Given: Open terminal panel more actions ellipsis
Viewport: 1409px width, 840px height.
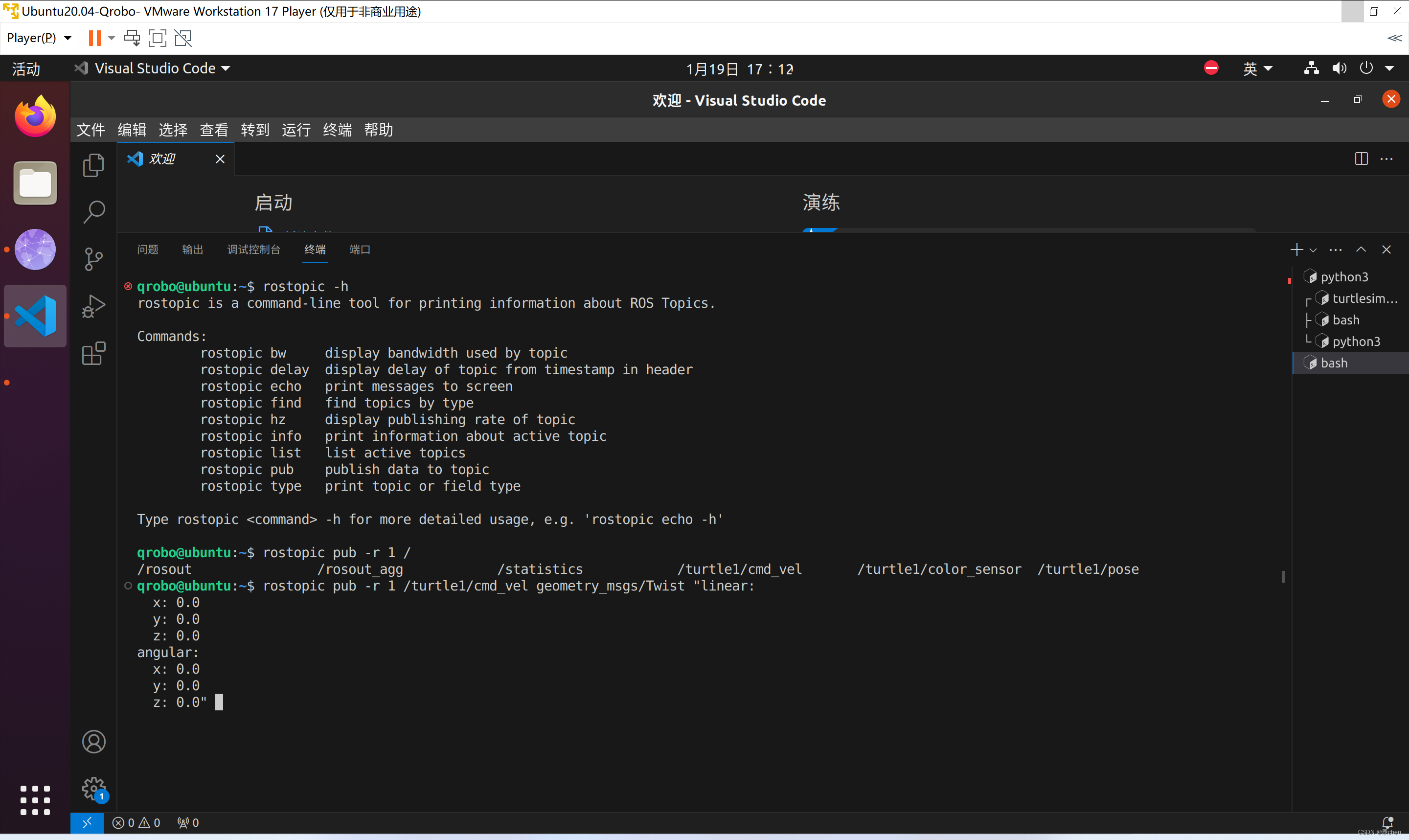Looking at the screenshot, I should 1336,250.
